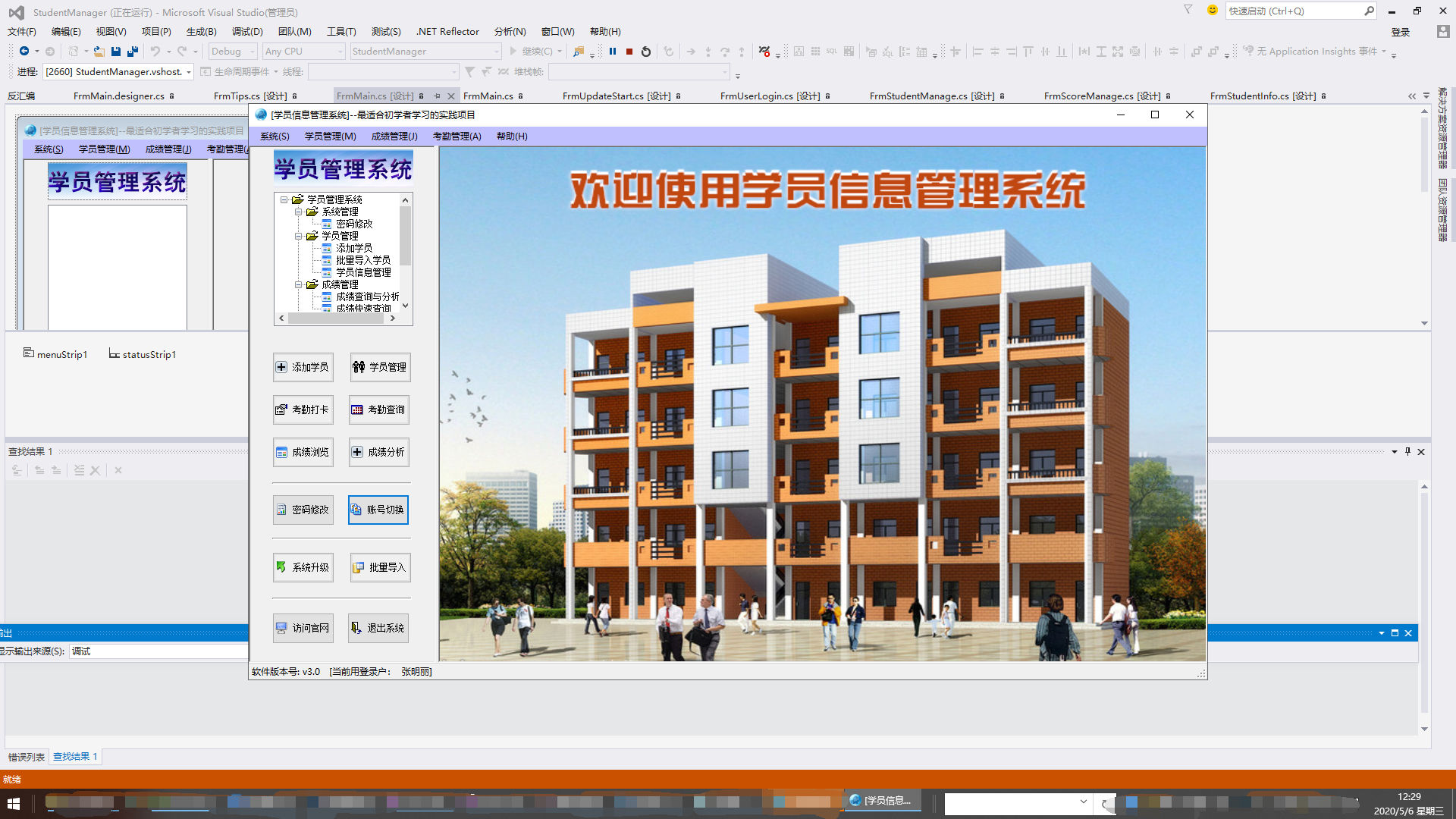
Task: Click the 学员管理 button with people icon
Action: tap(380, 367)
